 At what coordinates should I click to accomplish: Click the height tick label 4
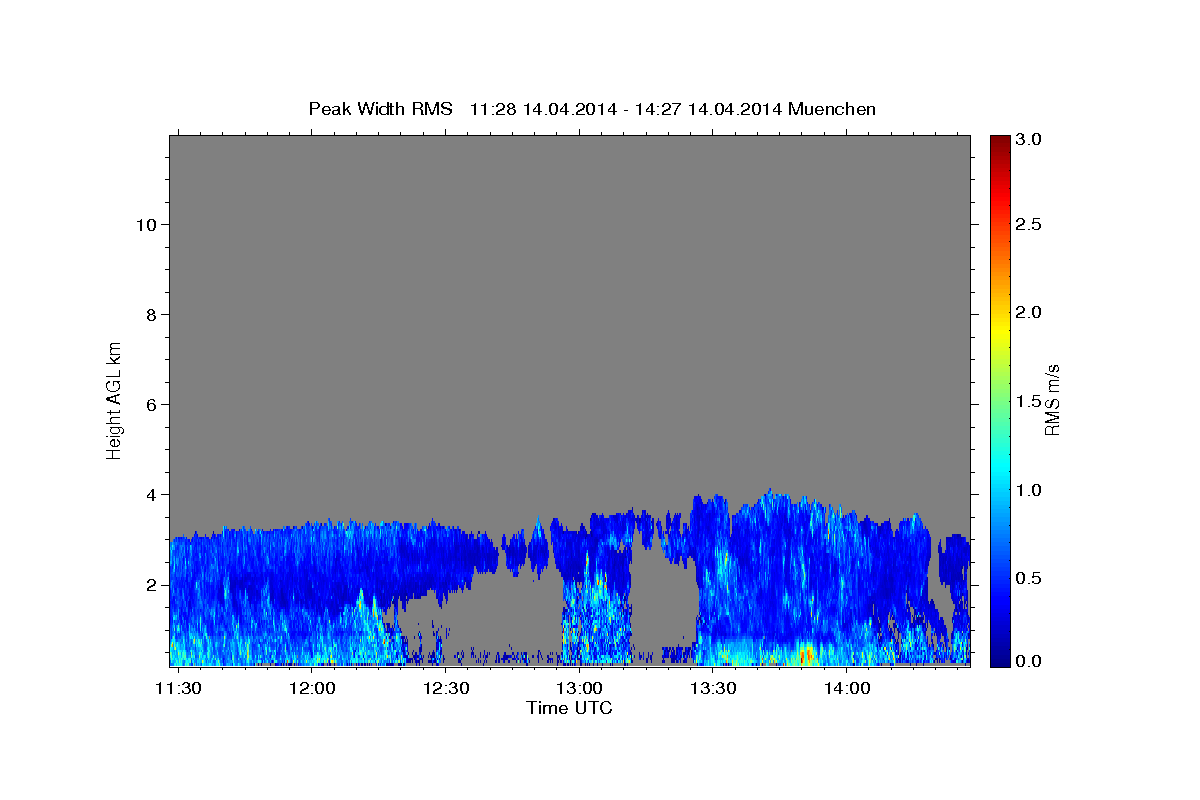point(151,494)
